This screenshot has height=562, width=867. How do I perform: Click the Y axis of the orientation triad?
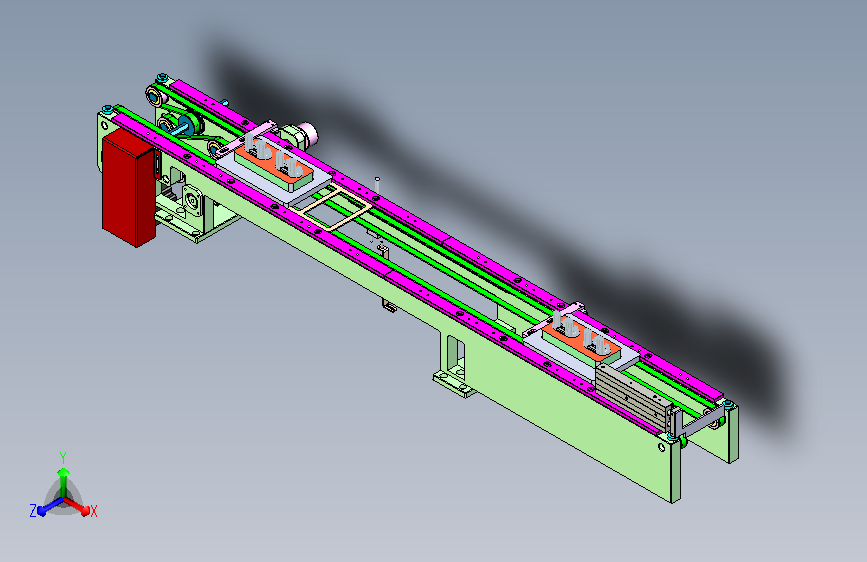coord(64,477)
